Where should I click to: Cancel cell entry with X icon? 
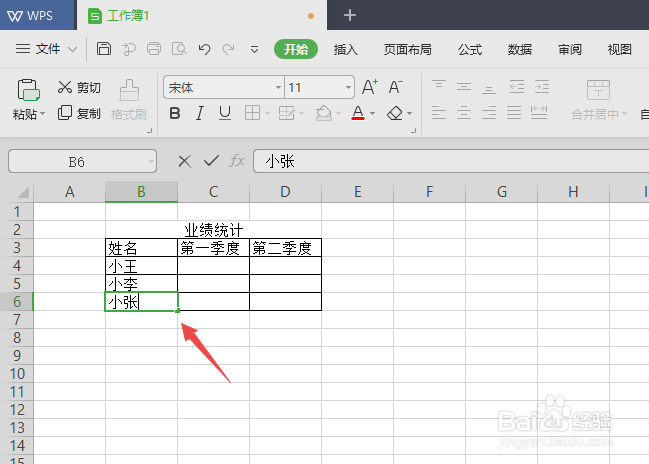coord(185,161)
